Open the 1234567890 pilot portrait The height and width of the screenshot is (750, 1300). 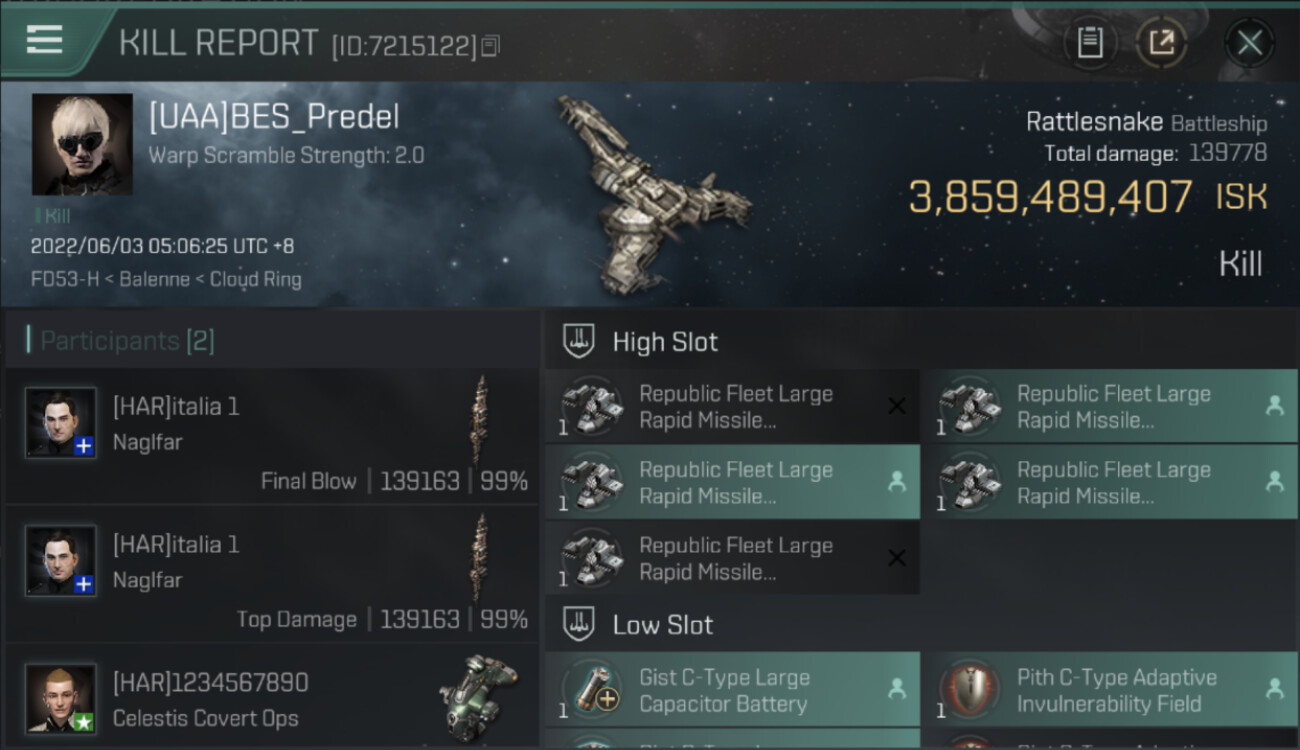tap(61, 698)
